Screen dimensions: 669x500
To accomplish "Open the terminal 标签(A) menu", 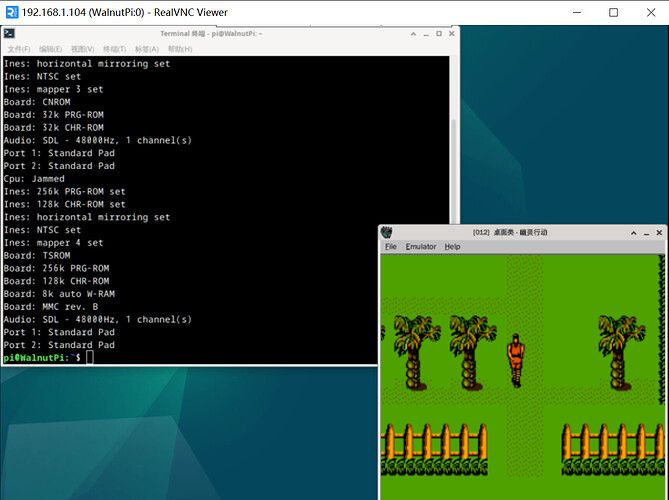I will [x=147, y=48].
